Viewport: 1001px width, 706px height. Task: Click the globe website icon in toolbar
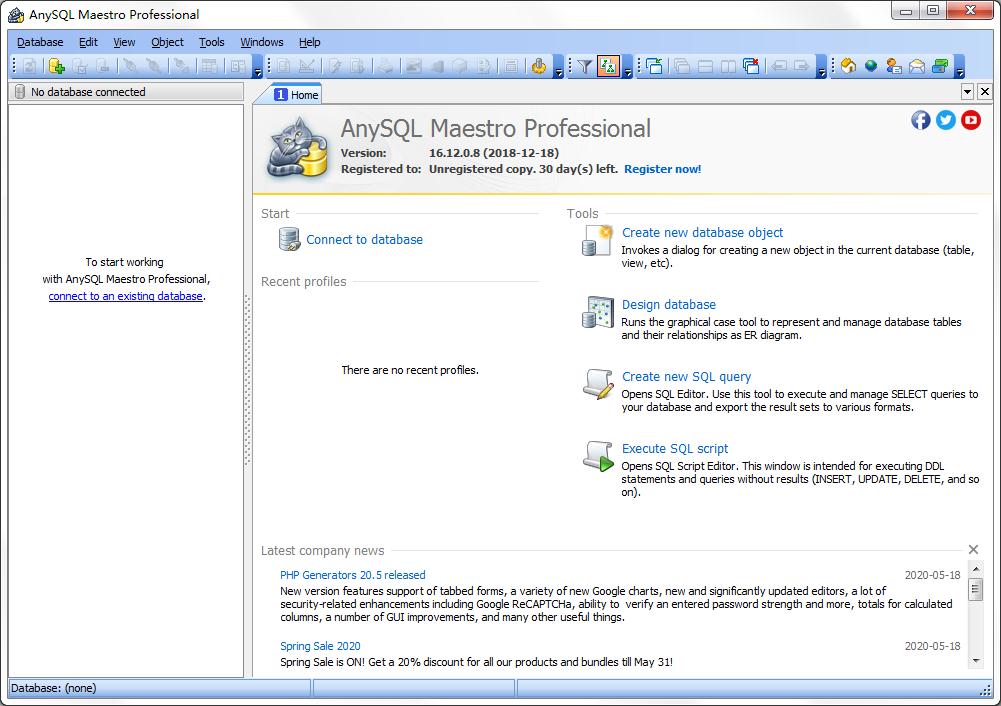click(871, 67)
